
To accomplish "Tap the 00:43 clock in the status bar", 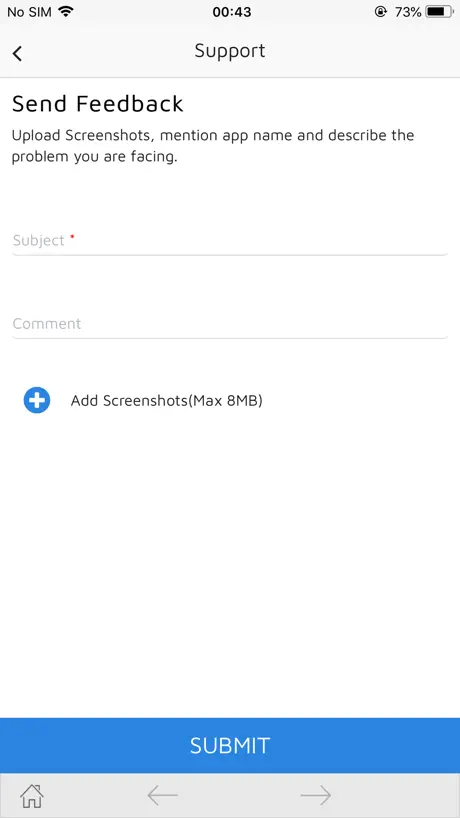I will (232, 12).
